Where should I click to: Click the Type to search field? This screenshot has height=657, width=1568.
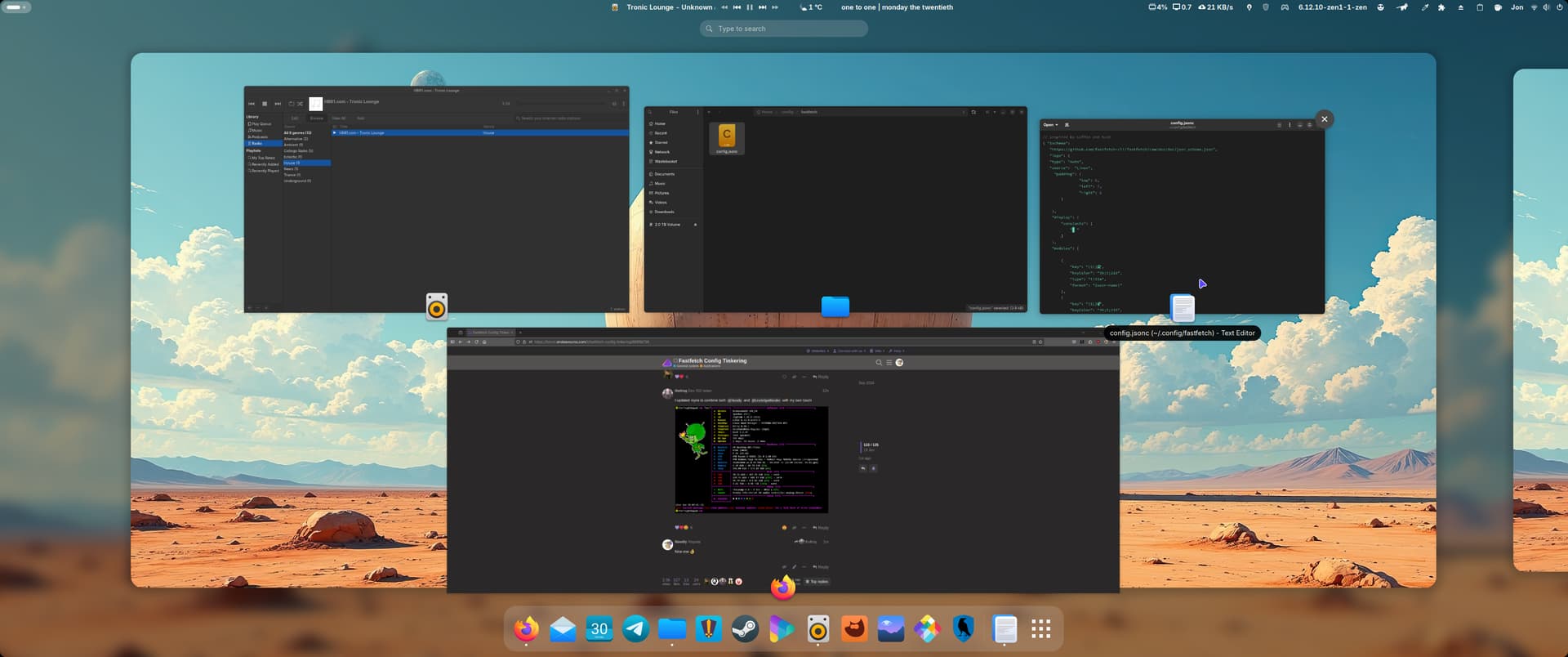pyautogui.click(x=784, y=29)
